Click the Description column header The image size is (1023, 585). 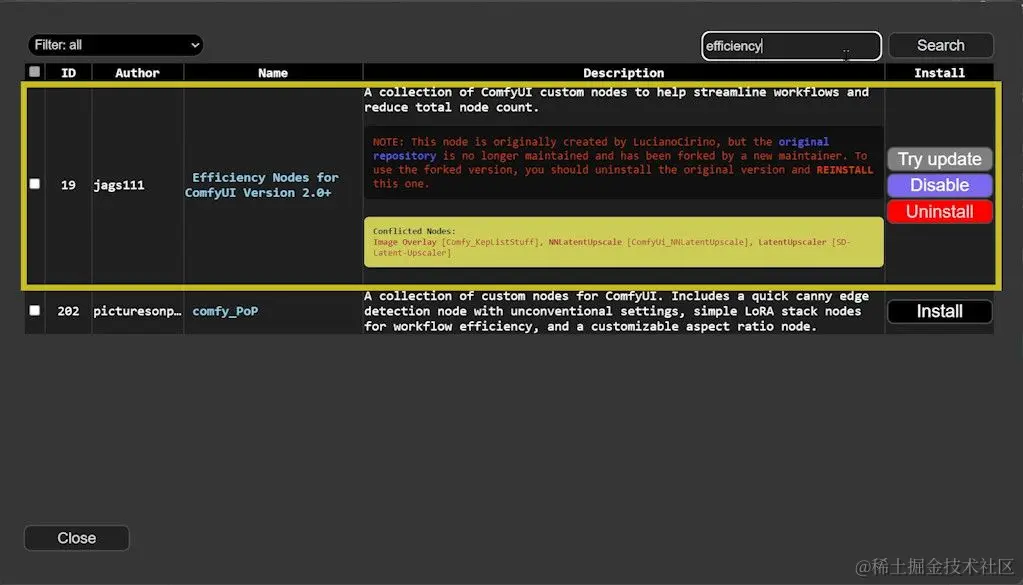coord(623,73)
